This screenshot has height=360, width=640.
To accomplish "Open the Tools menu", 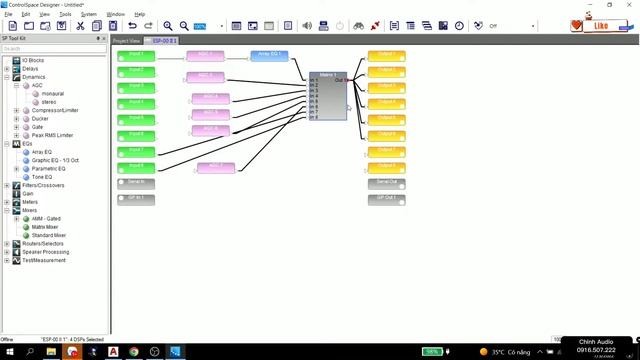I will click(65, 14).
